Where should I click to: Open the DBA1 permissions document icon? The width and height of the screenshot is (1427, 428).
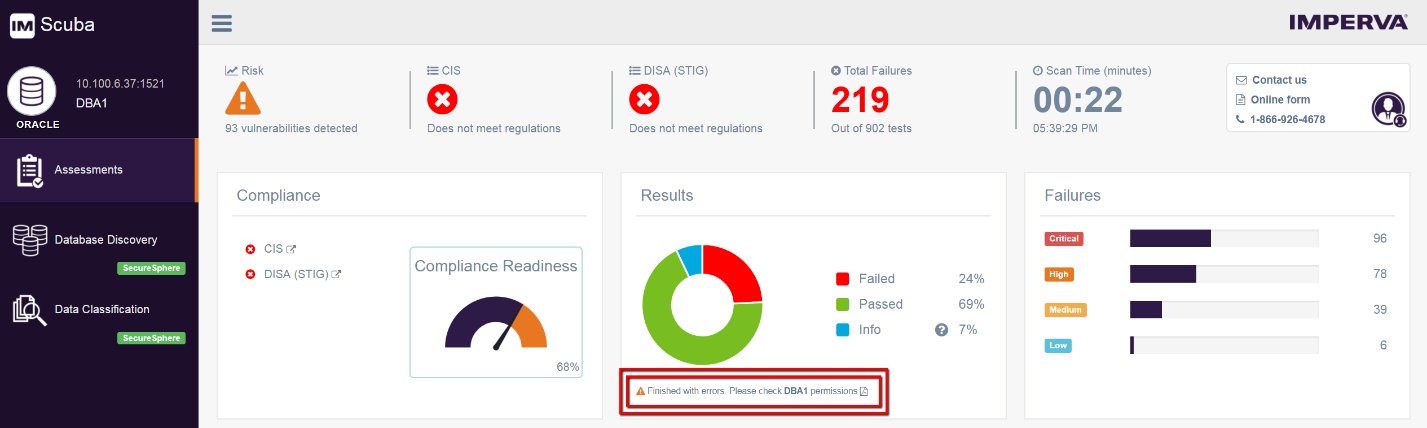tap(864, 391)
